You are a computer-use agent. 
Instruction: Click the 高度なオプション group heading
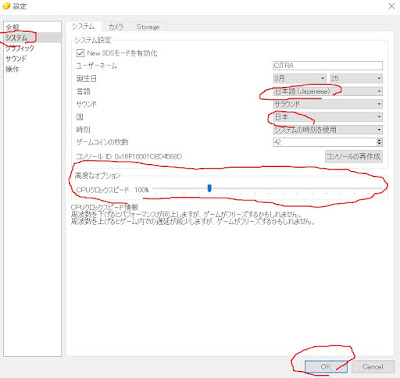[97, 175]
